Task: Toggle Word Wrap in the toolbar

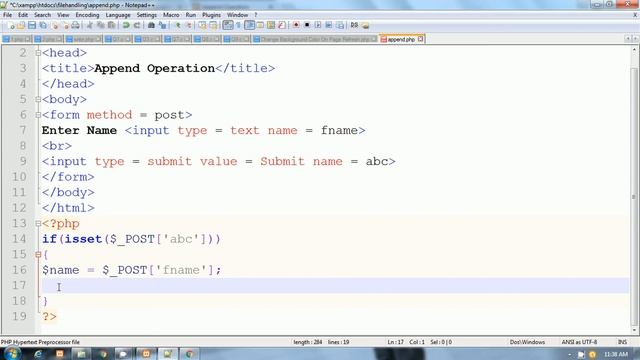Action: point(228,25)
